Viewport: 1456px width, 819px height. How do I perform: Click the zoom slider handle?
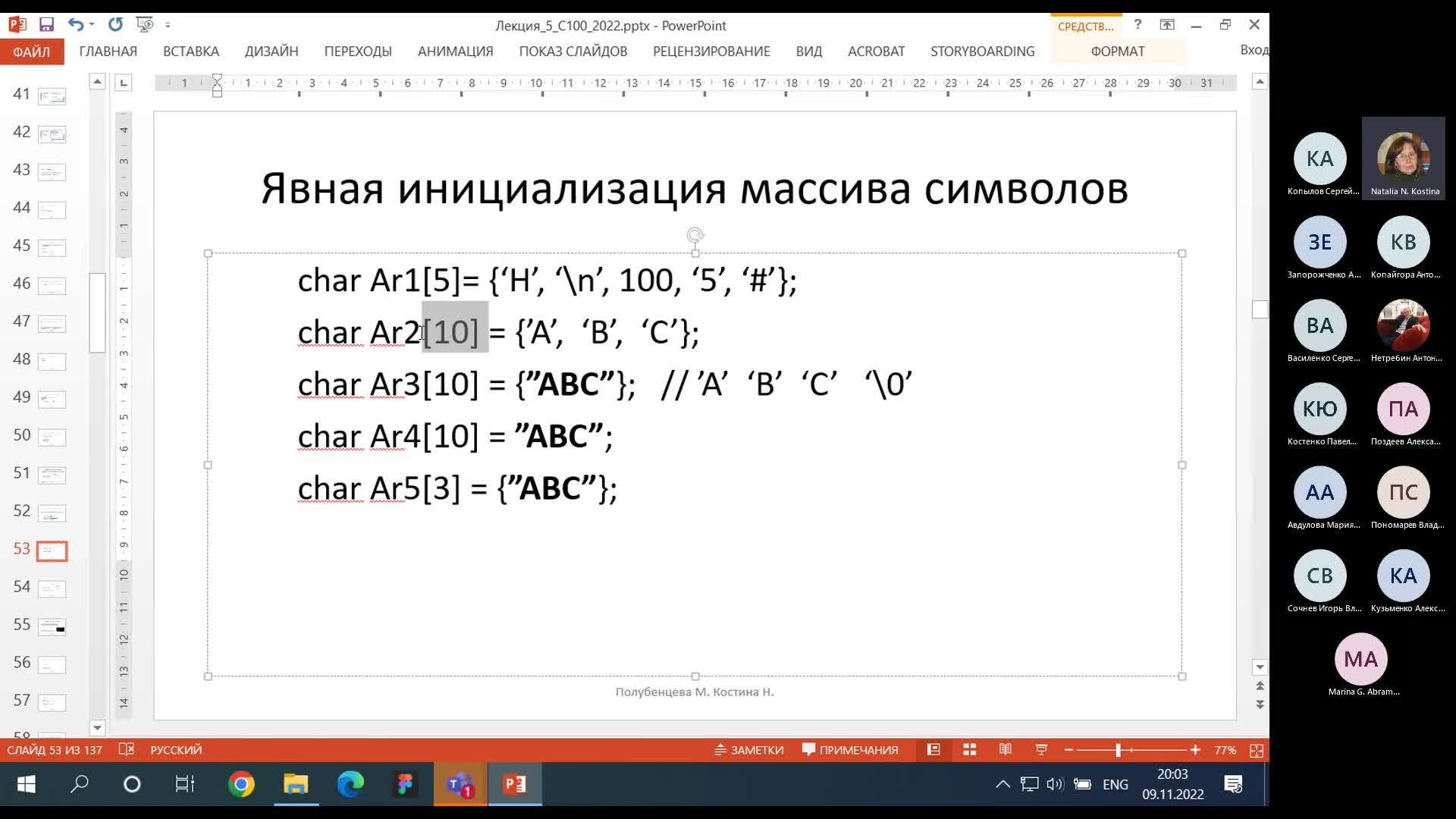click(1118, 750)
